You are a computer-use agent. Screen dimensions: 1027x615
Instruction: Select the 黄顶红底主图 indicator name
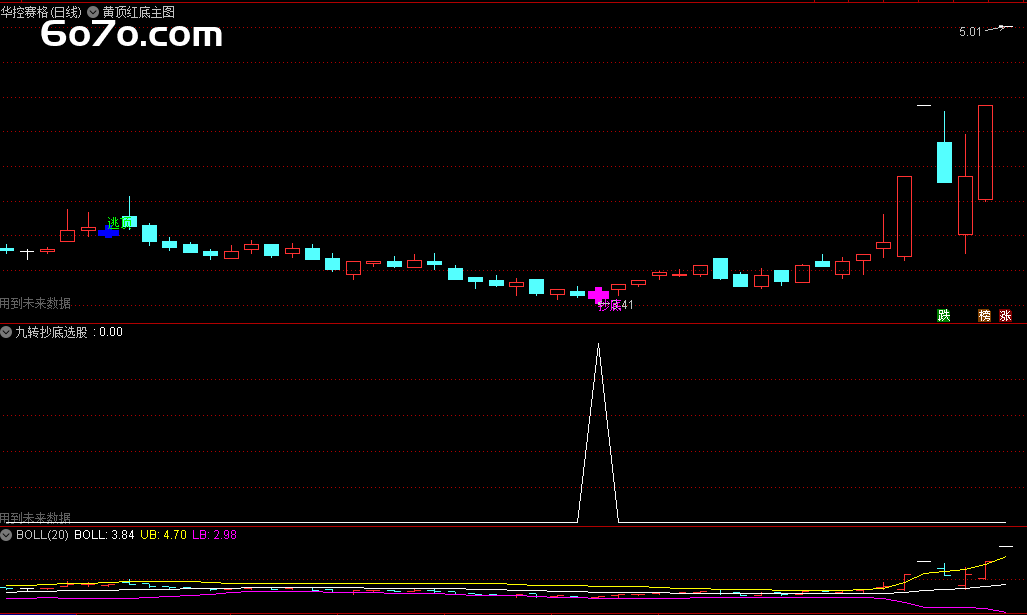click(138, 12)
